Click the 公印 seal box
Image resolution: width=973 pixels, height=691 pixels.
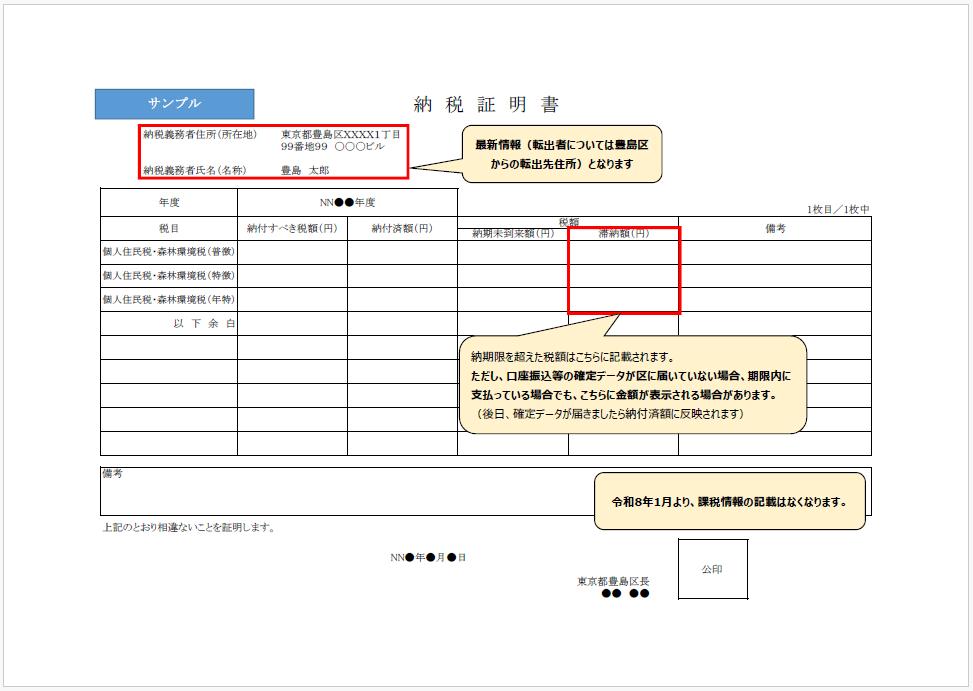712,569
